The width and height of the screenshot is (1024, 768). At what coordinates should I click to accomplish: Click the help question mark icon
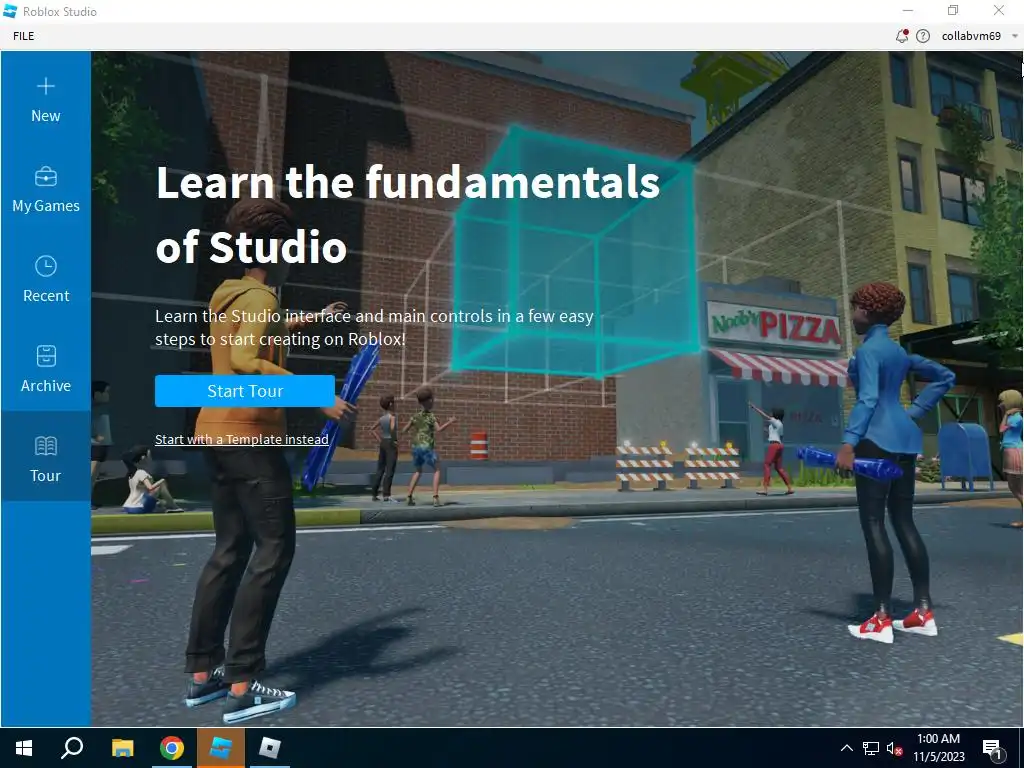[x=923, y=36]
